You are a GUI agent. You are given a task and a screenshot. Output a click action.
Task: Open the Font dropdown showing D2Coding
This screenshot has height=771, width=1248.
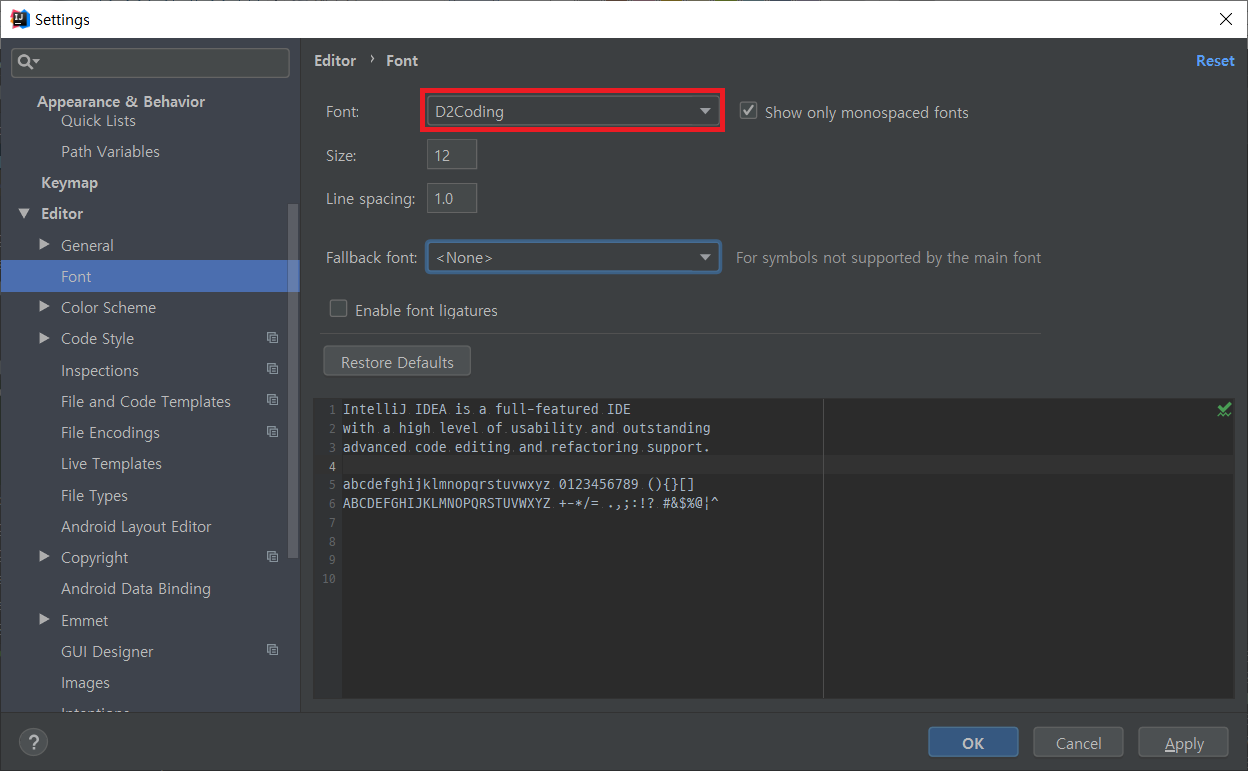[x=572, y=111]
